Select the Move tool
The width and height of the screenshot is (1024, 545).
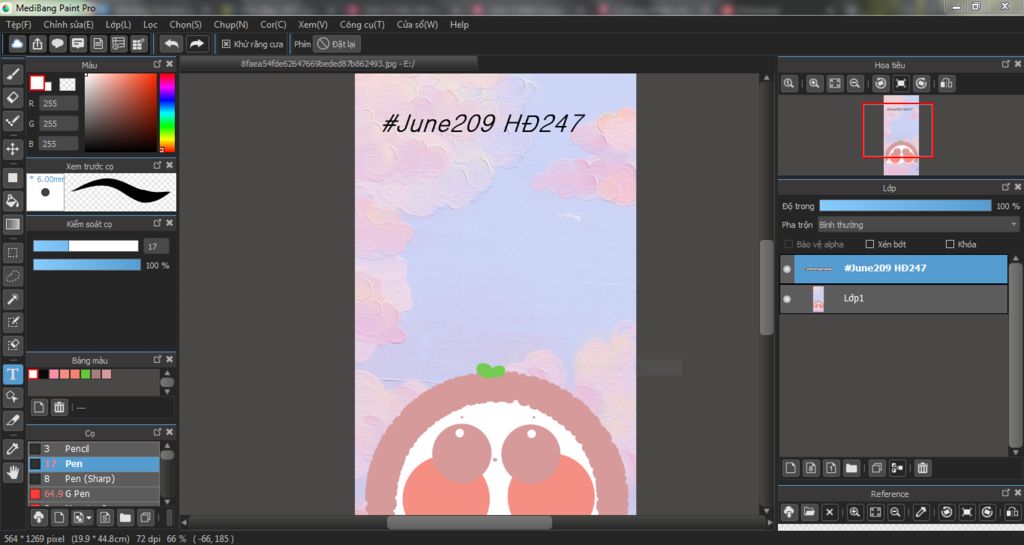[x=12, y=149]
